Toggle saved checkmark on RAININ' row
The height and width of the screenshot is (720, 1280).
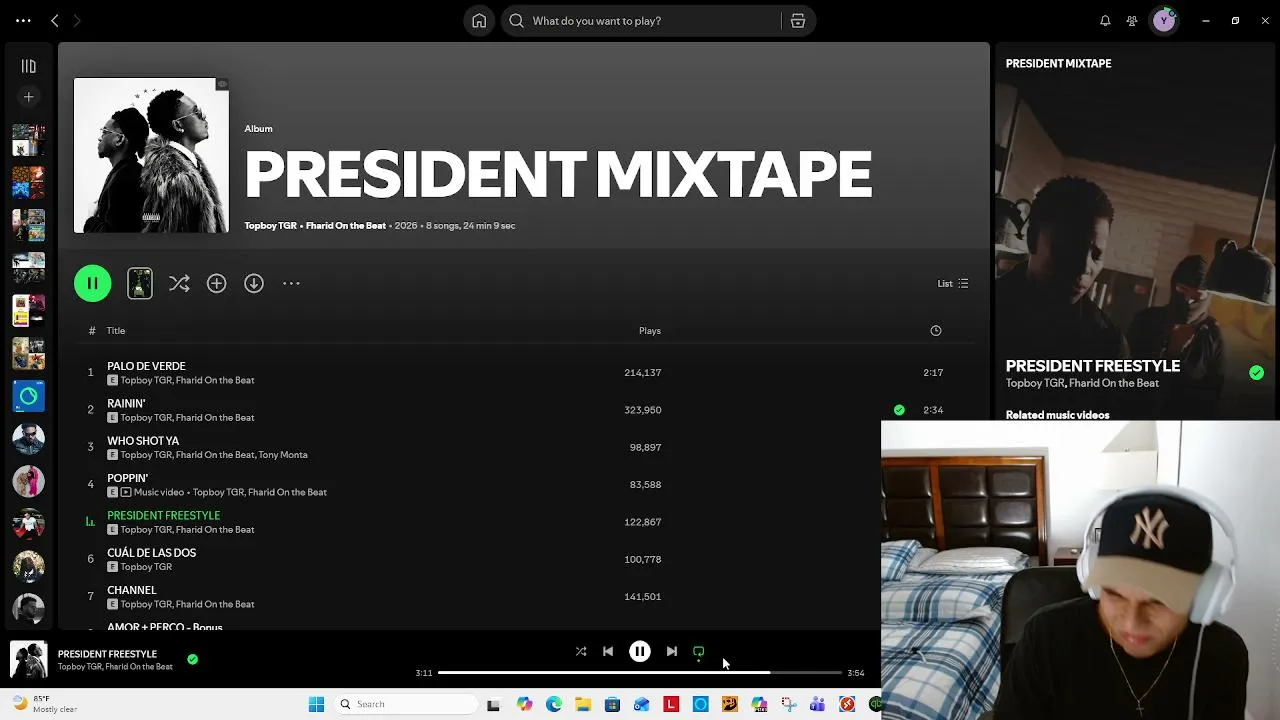[899, 410]
